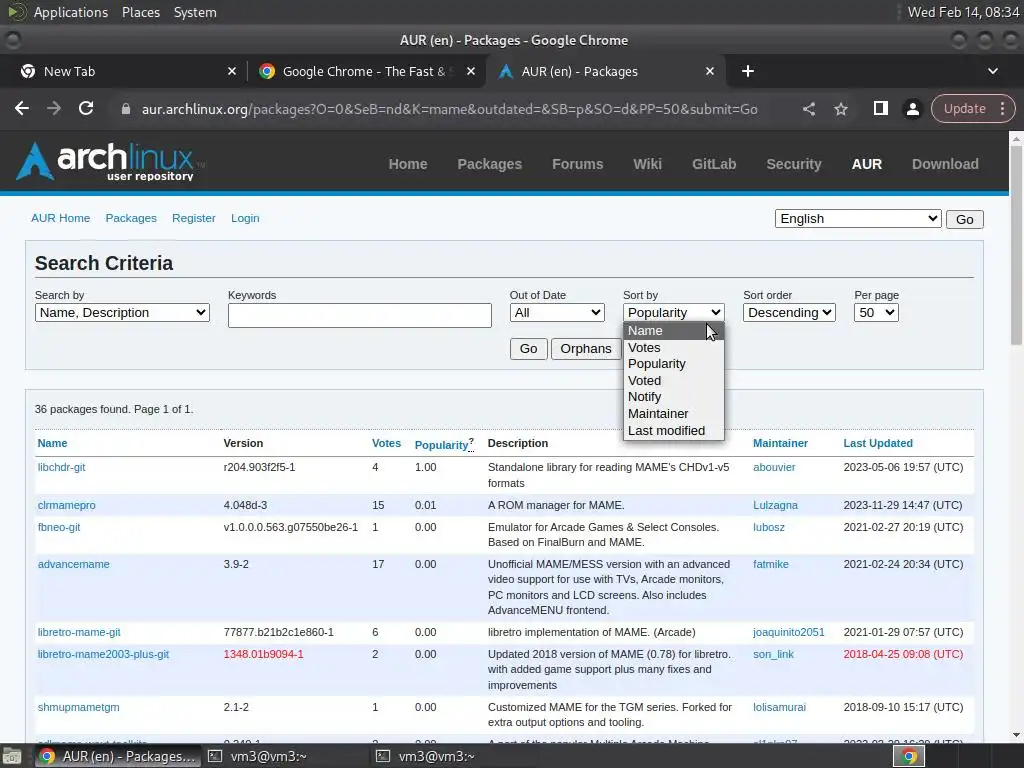Open the Packages nav link in header
Screen dimensions: 1024x768
[489, 164]
